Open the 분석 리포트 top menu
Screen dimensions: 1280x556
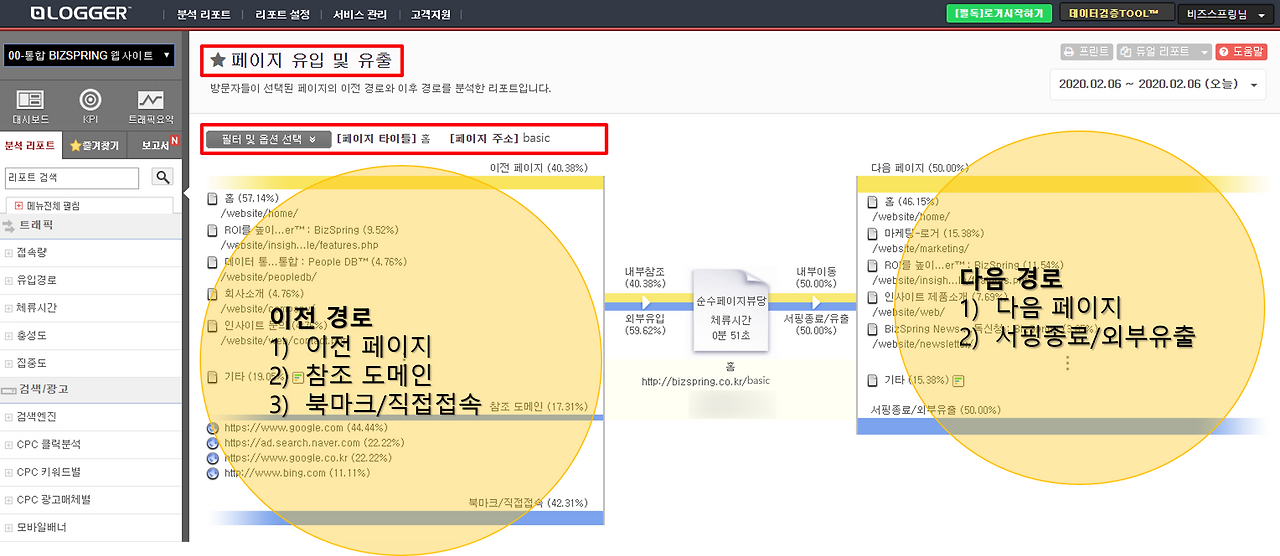(x=203, y=14)
